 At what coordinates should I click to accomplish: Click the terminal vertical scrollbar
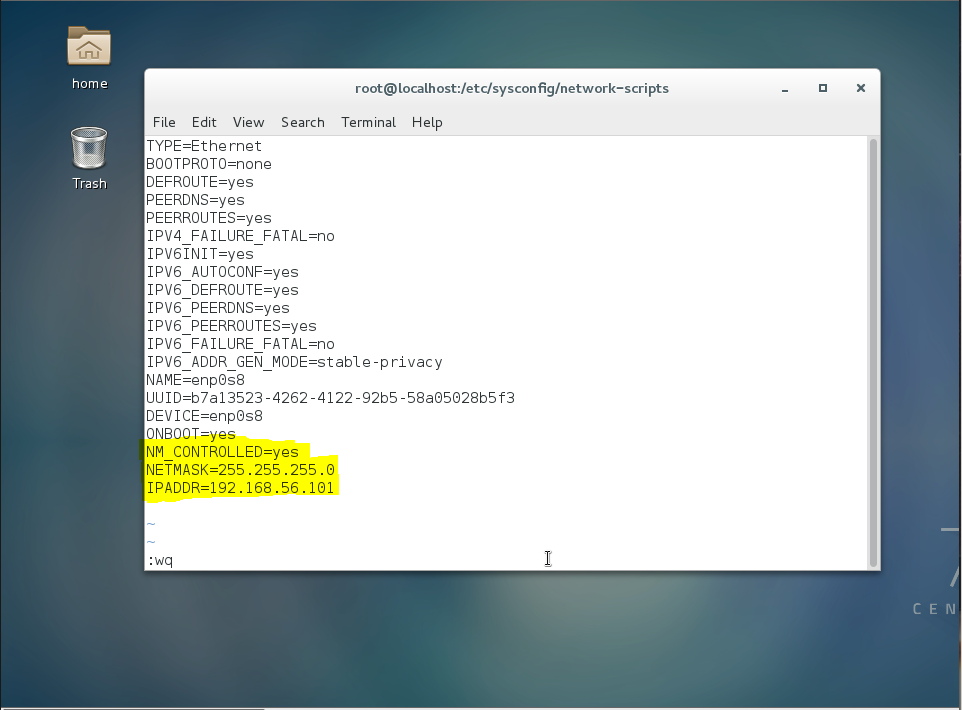point(873,353)
